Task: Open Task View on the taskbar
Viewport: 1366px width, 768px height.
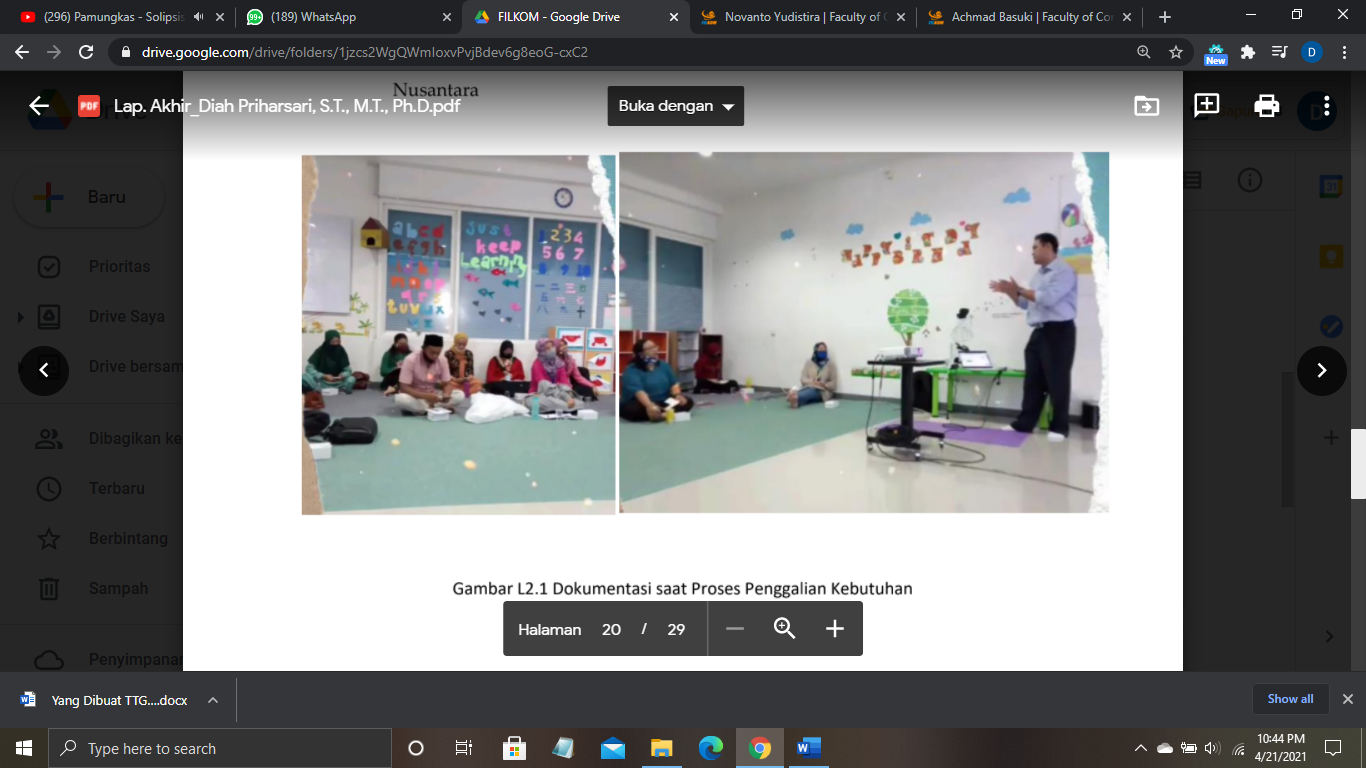Action: tap(464, 748)
